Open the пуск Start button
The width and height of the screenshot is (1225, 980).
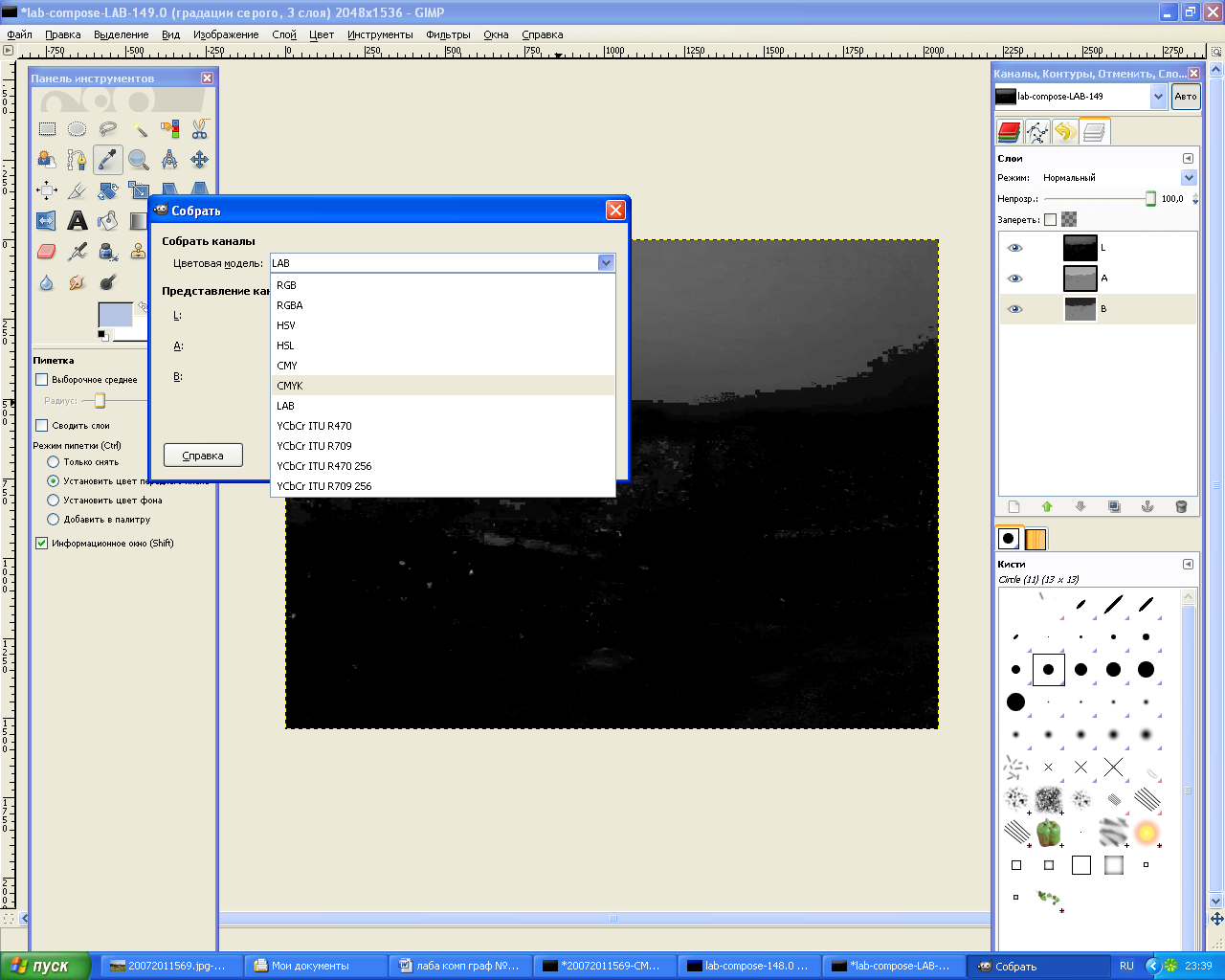pos(44,966)
